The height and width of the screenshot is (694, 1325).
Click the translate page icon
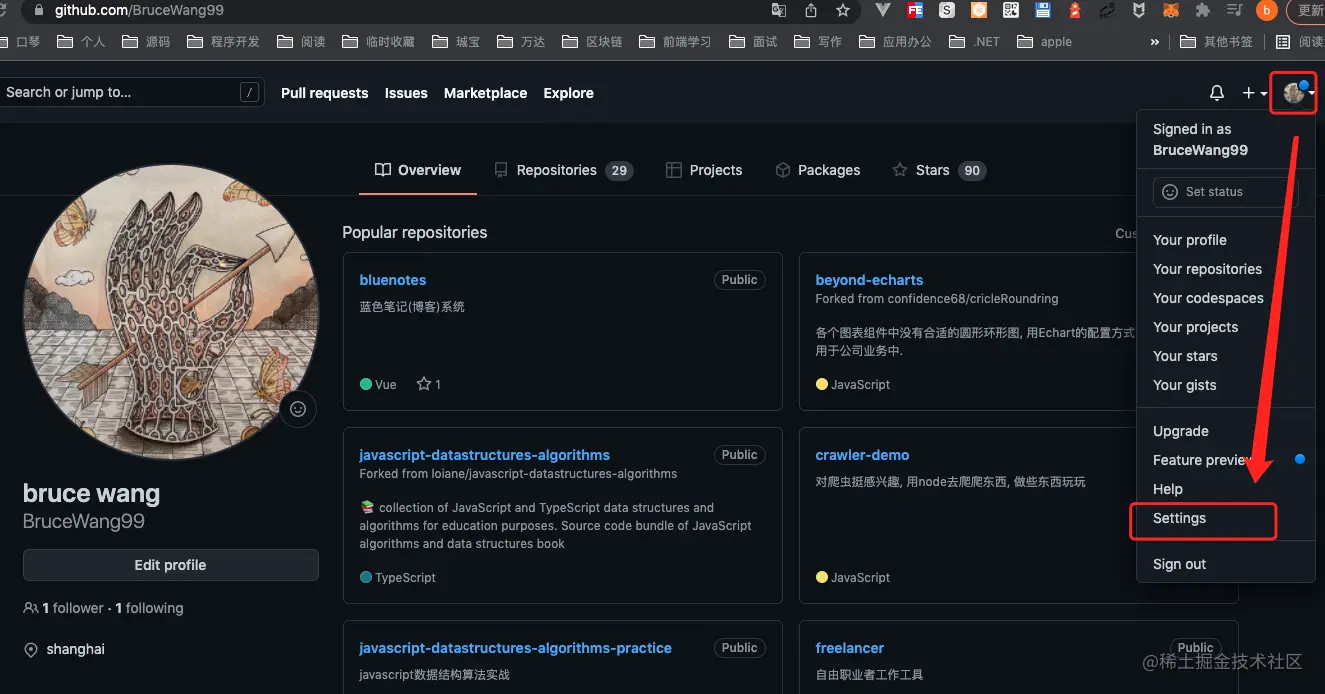pyautogui.click(x=778, y=11)
